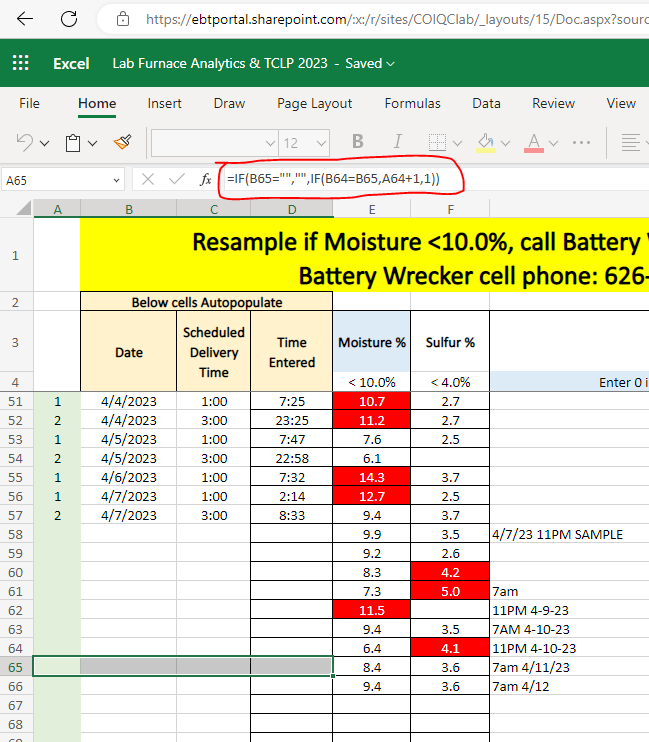Click the Excel app name
649x742 pixels.
[71, 63]
